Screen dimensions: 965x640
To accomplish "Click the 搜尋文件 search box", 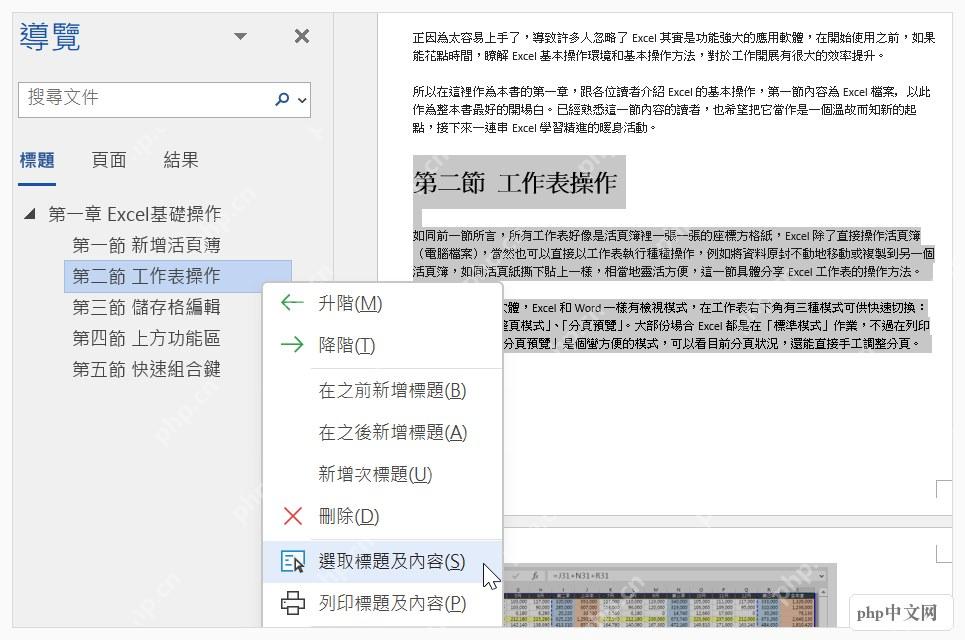I will tap(164, 100).
